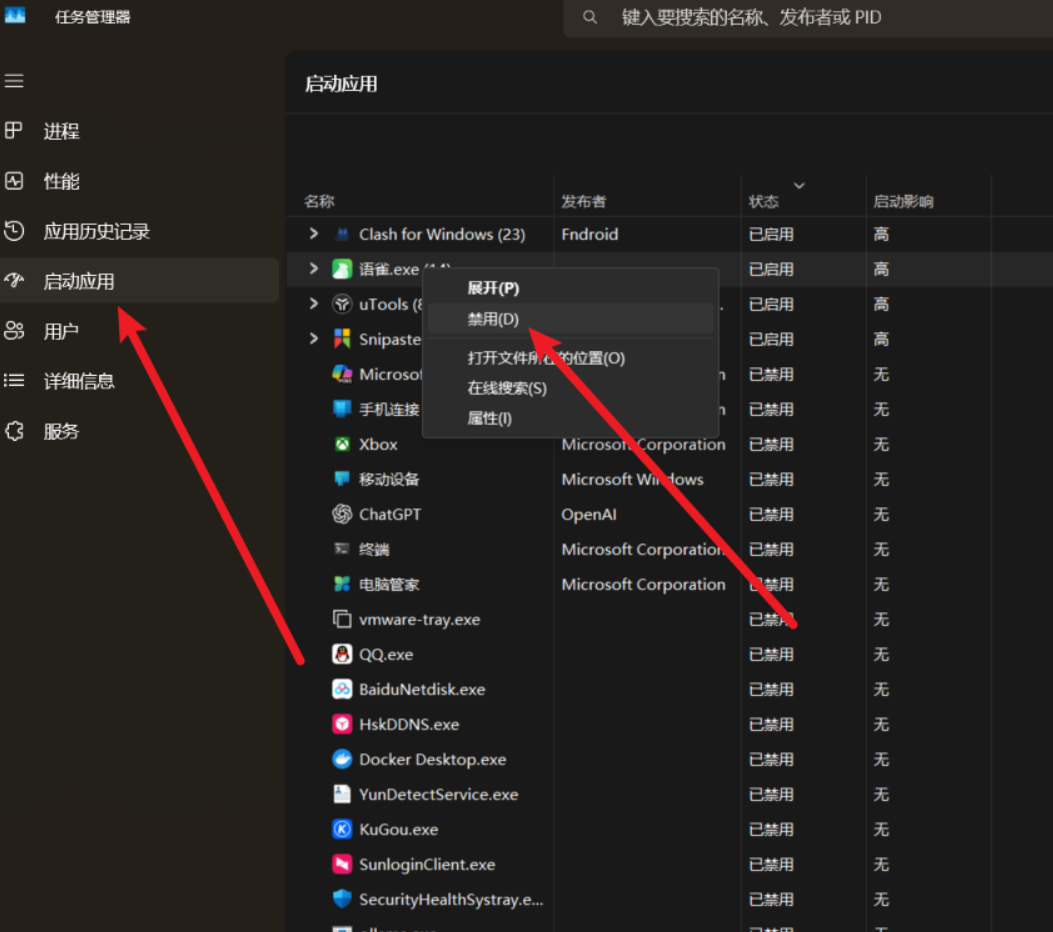1053x932 pixels.
Task: Click the YunDetectService.exe file icon
Action: pos(342,794)
